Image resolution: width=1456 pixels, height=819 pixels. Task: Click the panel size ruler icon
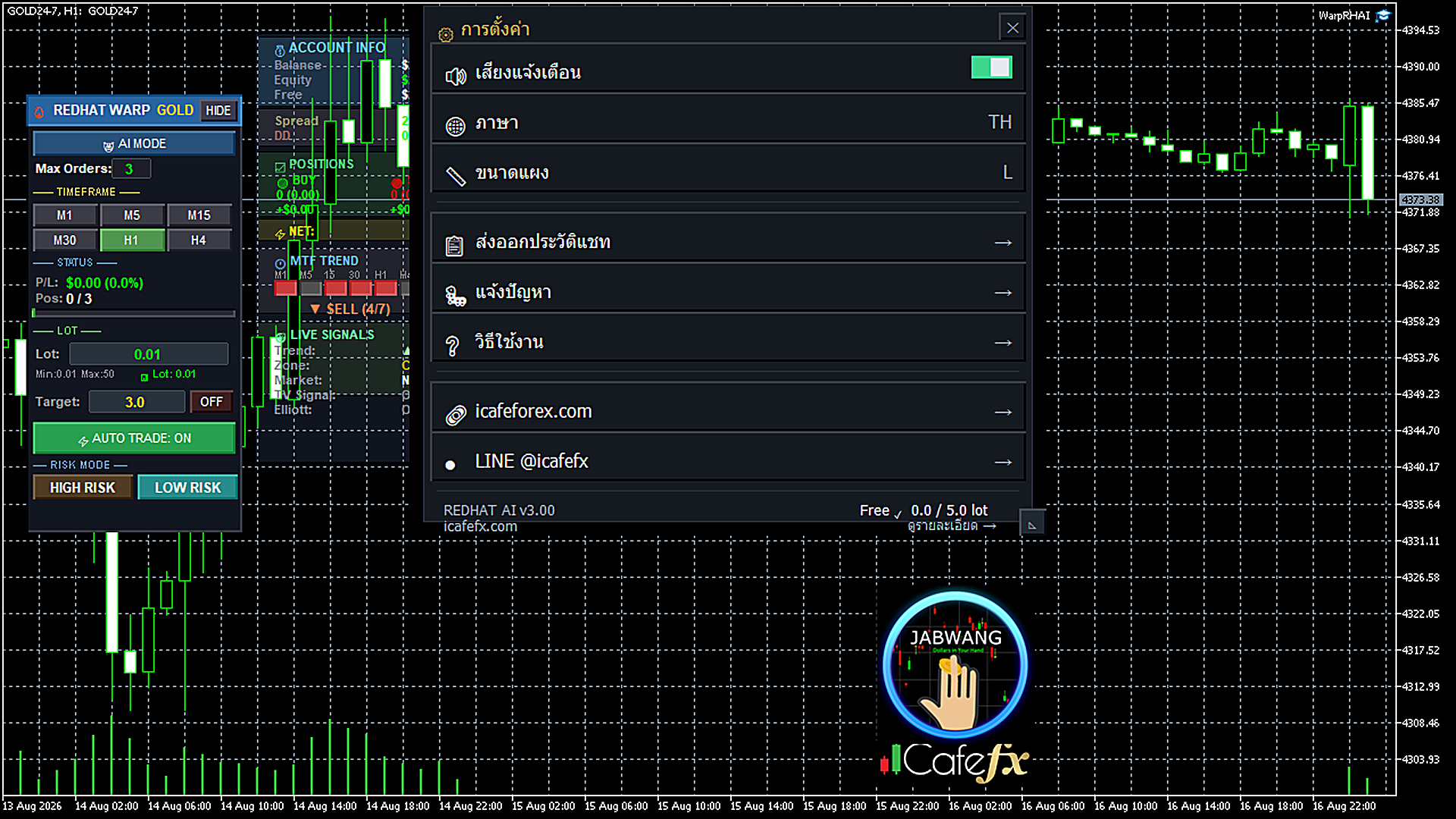pyautogui.click(x=455, y=176)
